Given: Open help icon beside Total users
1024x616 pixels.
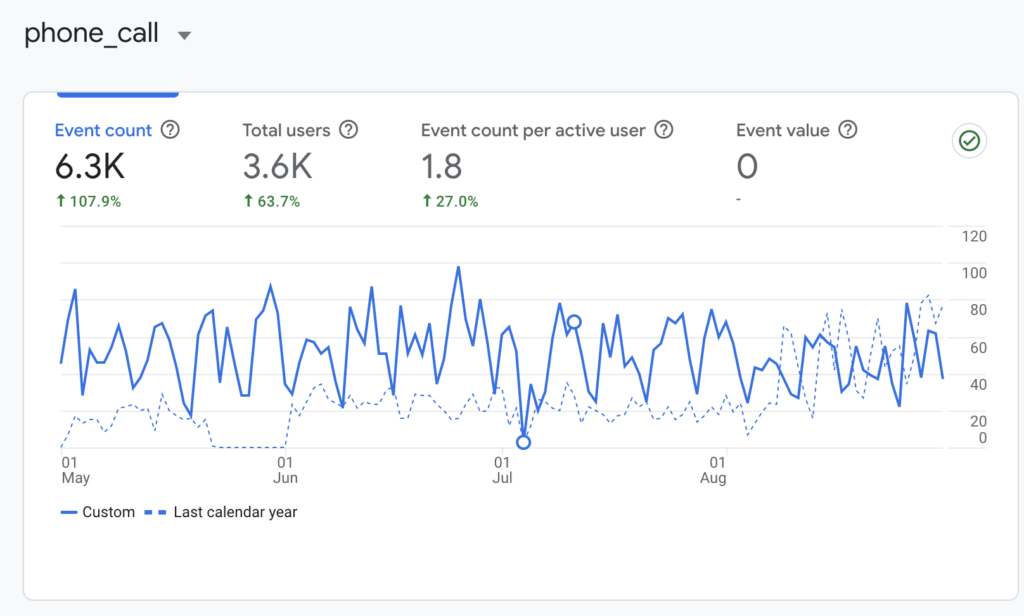Looking at the screenshot, I should [348, 130].
